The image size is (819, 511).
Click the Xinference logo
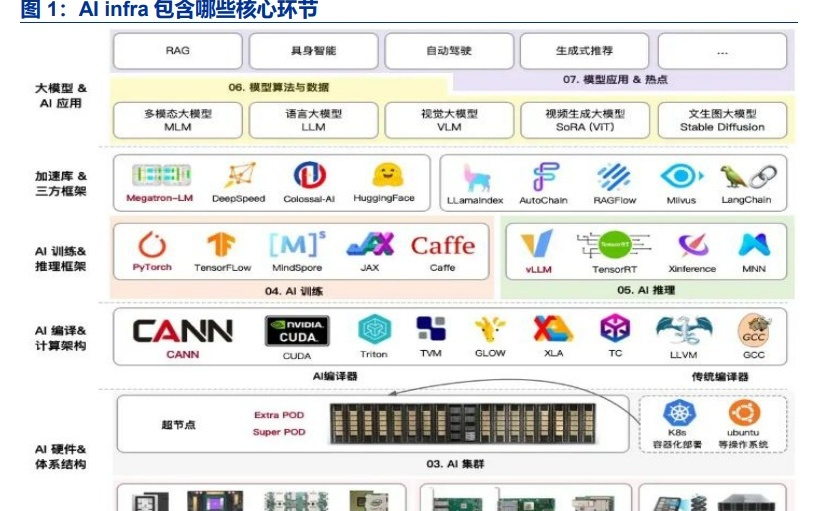pos(693,245)
